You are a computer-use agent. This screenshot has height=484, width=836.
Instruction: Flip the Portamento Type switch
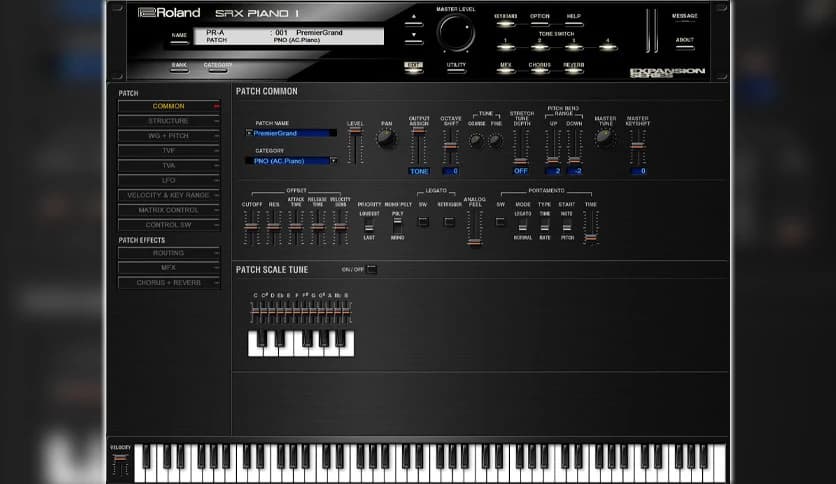click(544, 225)
